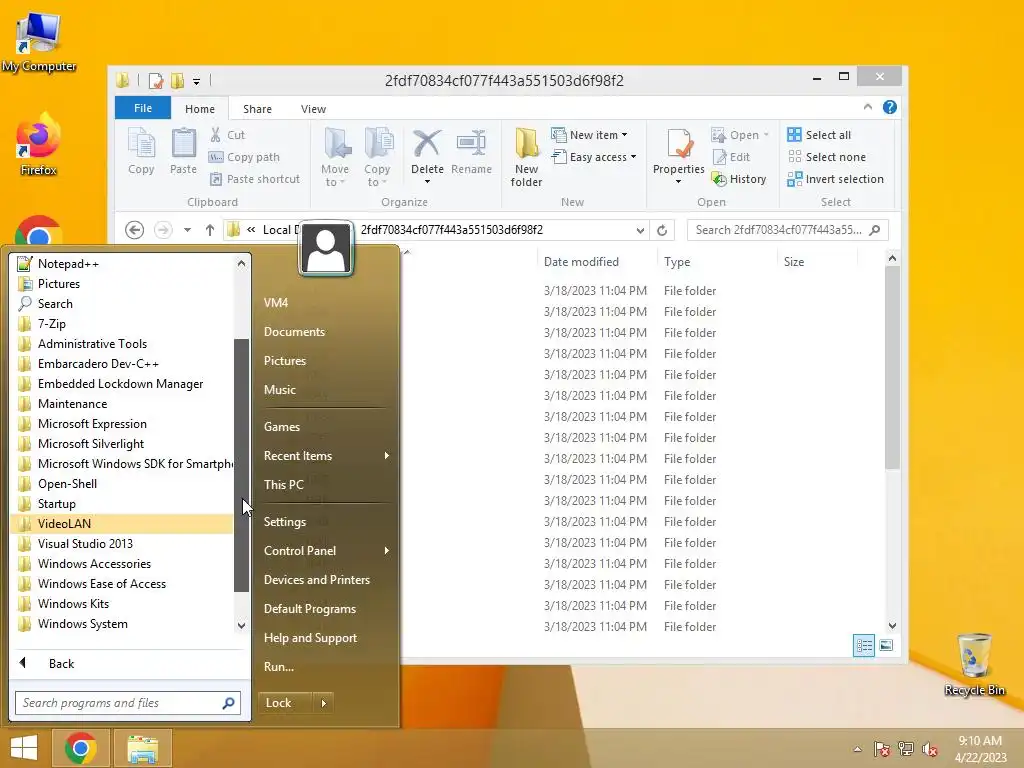Click the Delete X icon
The width and height of the screenshot is (1024, 768).
[x=427, y=144]
